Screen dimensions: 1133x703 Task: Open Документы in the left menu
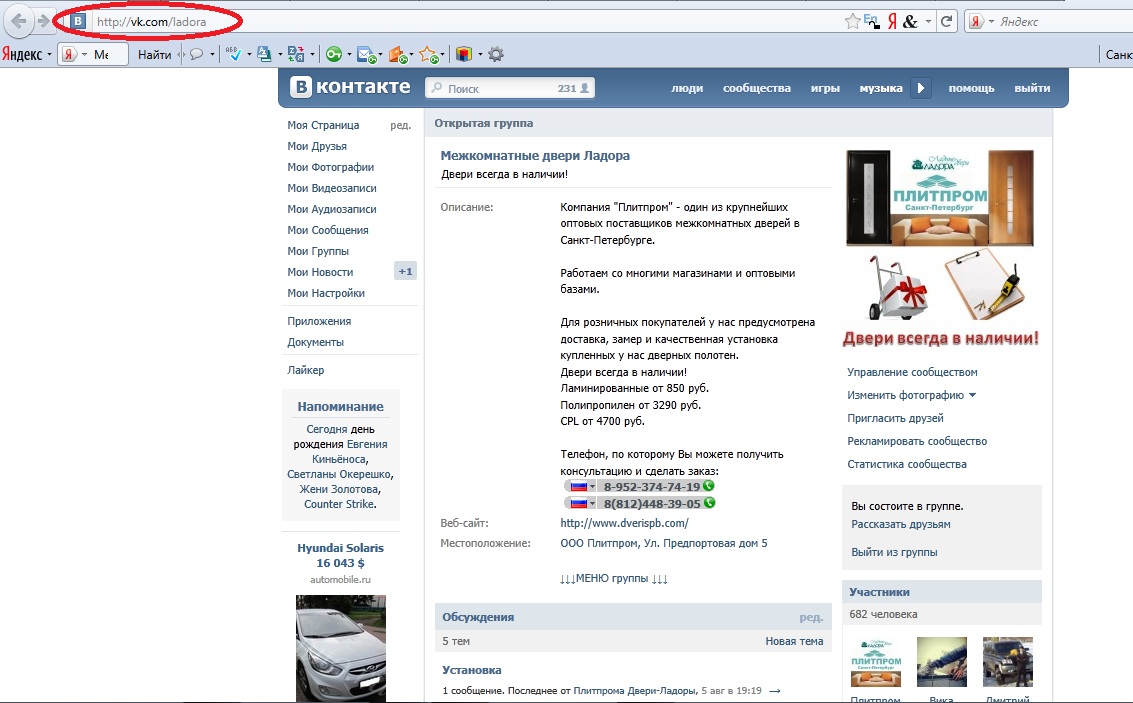pyautogui.click(x=316, y=342)
